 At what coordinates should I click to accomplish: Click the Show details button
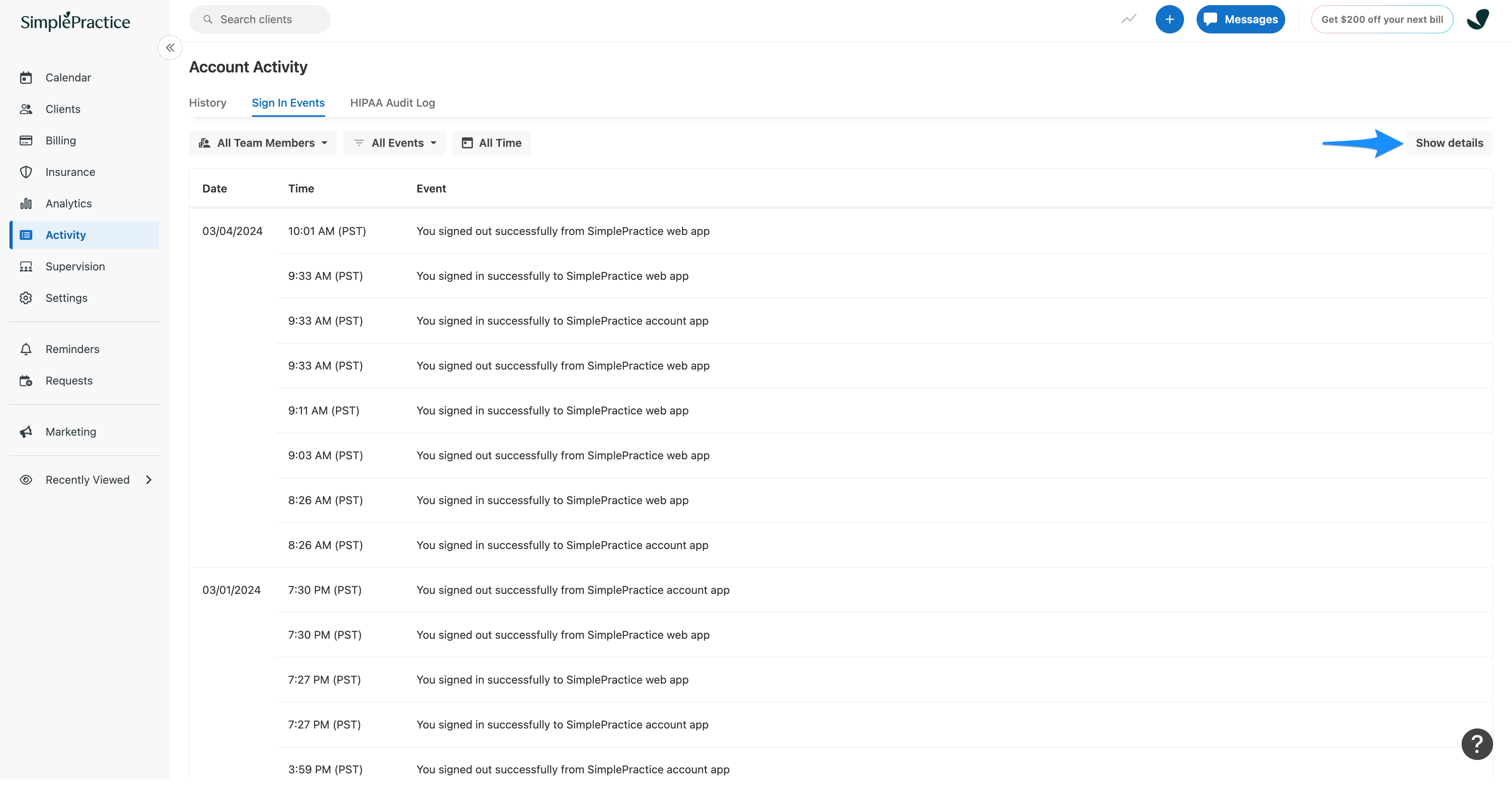pos(1449,143)
